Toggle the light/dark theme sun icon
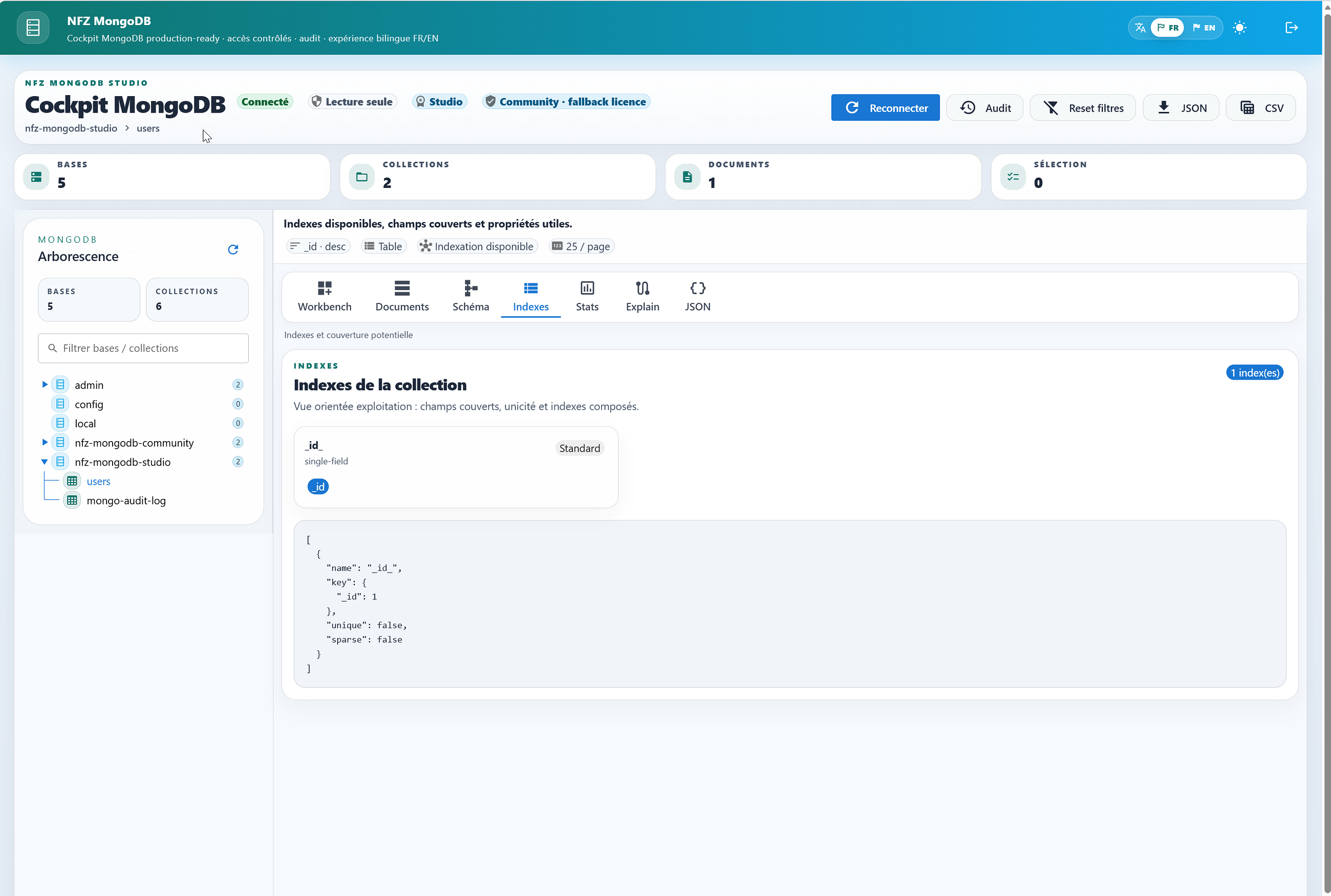This screenshot has width=1331, height=896. (1239, 28)
